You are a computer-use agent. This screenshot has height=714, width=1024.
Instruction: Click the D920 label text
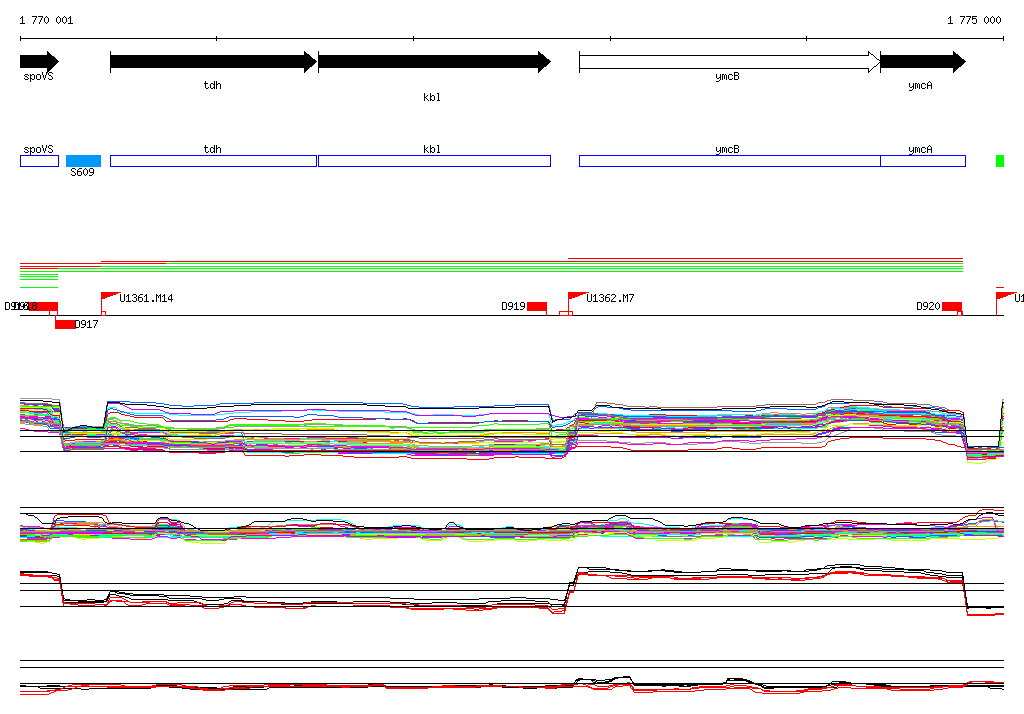click(x=928, y=306)
